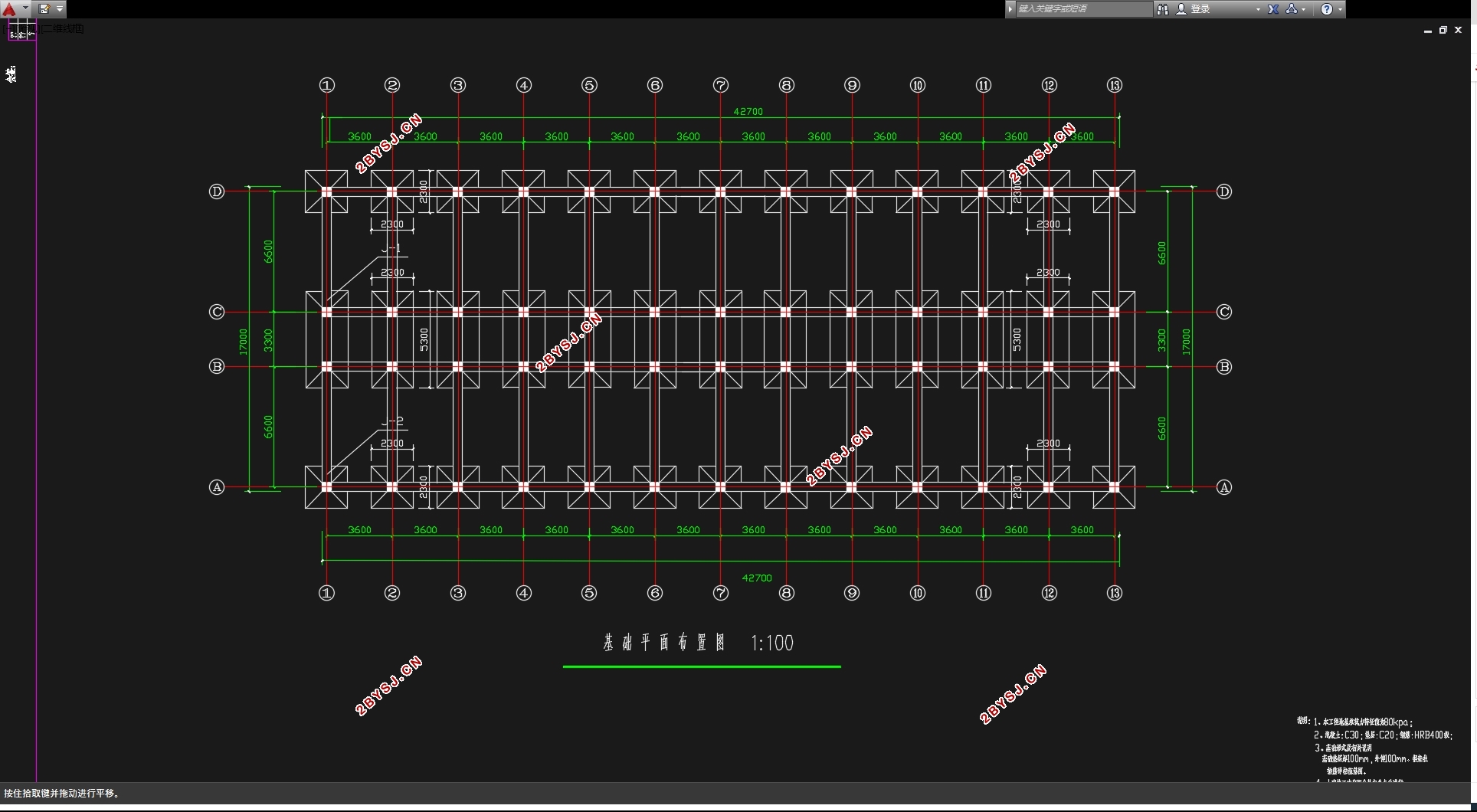Select the drawing title 基础平面布置图
Viewport: 1477px width, 812px height.
(x=664, y=643)
